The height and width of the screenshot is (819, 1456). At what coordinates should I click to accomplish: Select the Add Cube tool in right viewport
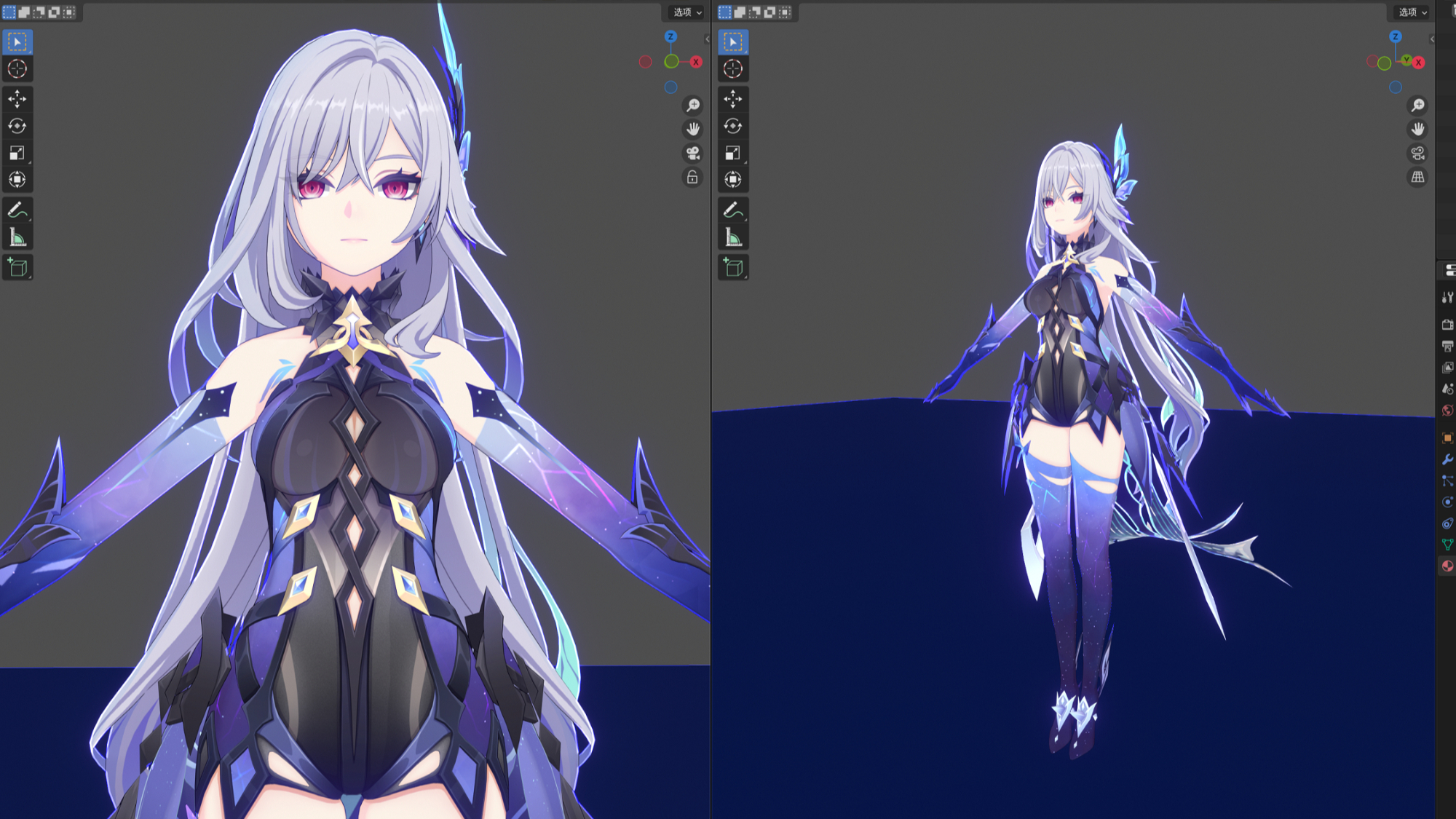click(x=733, y=267)
